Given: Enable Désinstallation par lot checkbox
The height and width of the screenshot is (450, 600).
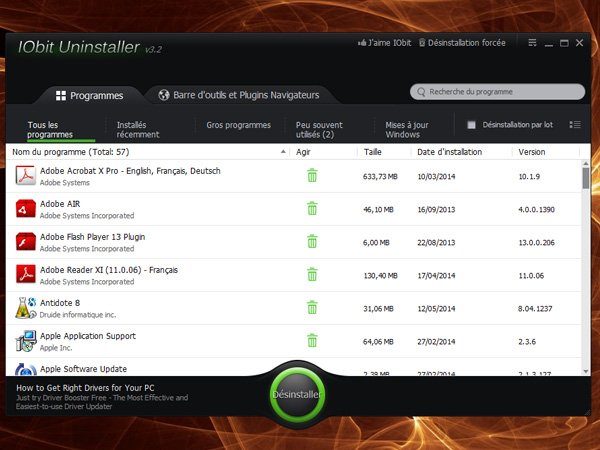Looking at the screenshot, I should coord(471,125).
